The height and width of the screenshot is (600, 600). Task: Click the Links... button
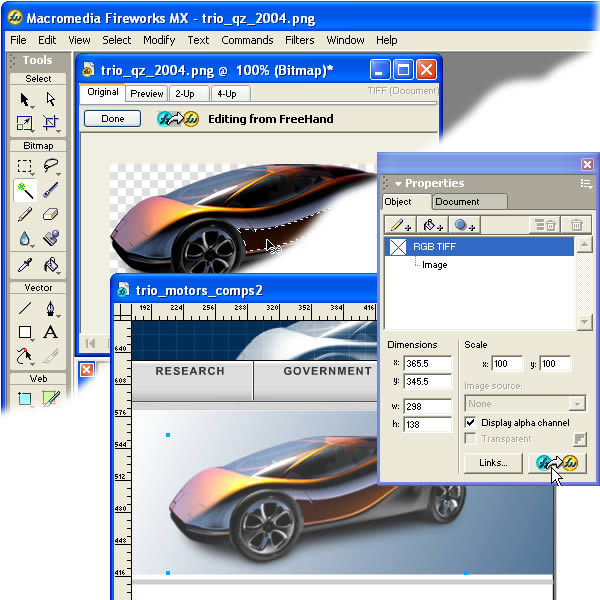coord(493,463)
